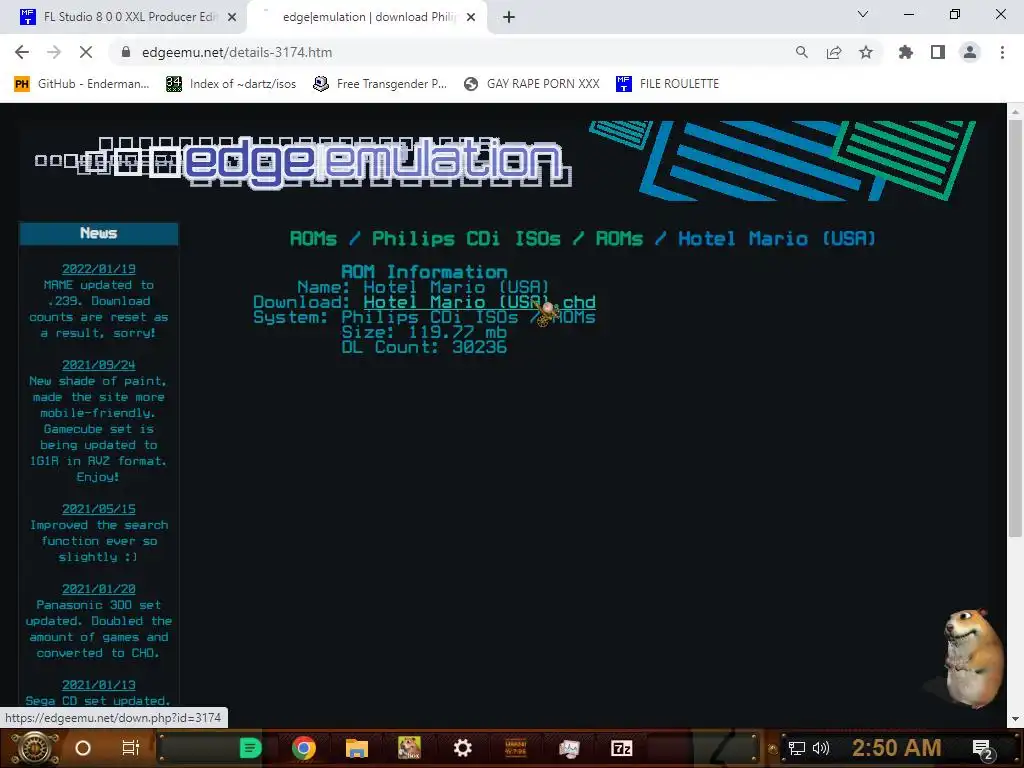
Task: Open a new browser tab
Action: 509,17
